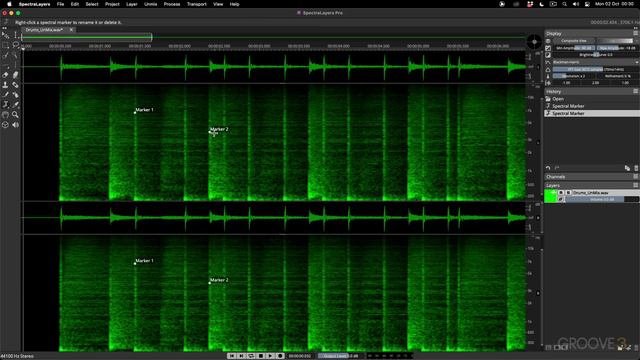Select the amplify tool beside the eraser
Viewport: 640px width, 360px height.
pyautogui.click(x=16, y=75)
